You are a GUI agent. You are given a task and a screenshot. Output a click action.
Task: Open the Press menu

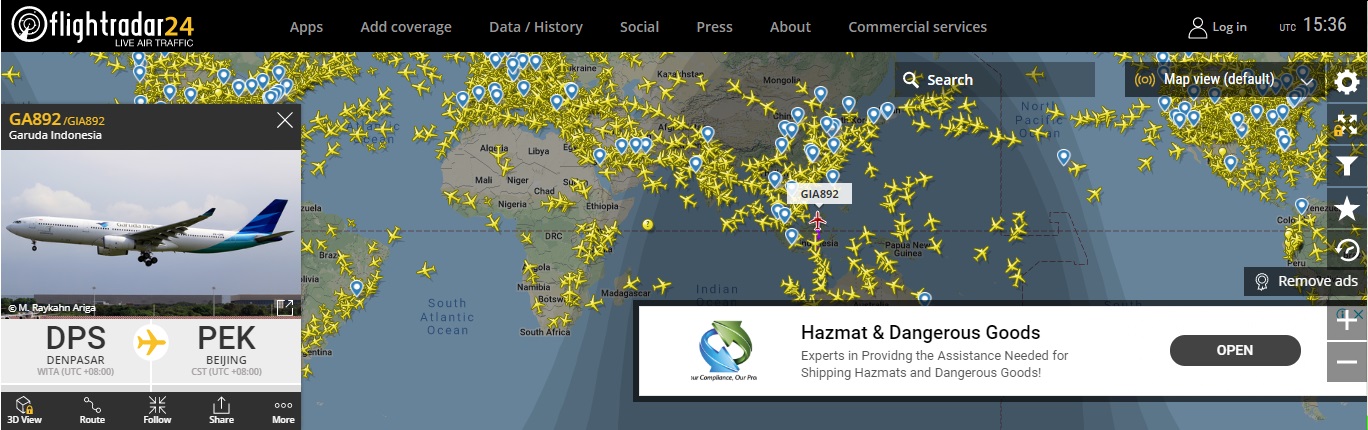(x=714, y=27)
